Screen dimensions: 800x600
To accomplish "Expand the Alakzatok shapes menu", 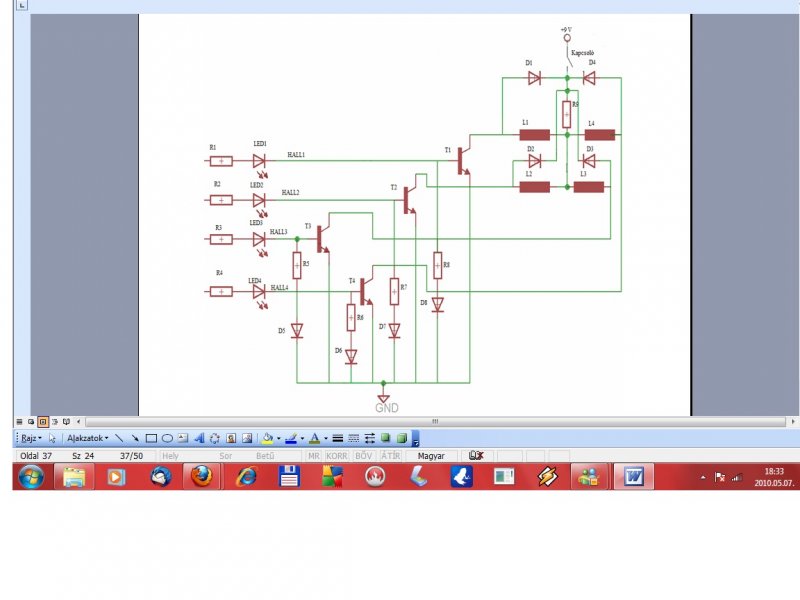I will (x=87, y=438).
